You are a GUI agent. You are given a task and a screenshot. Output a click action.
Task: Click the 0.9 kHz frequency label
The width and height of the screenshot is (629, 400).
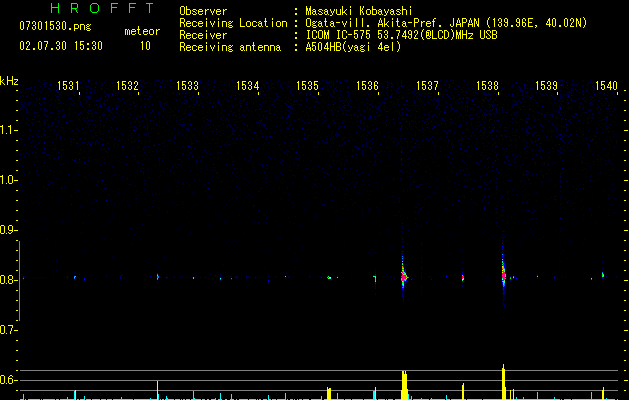(x=8, y=230)
